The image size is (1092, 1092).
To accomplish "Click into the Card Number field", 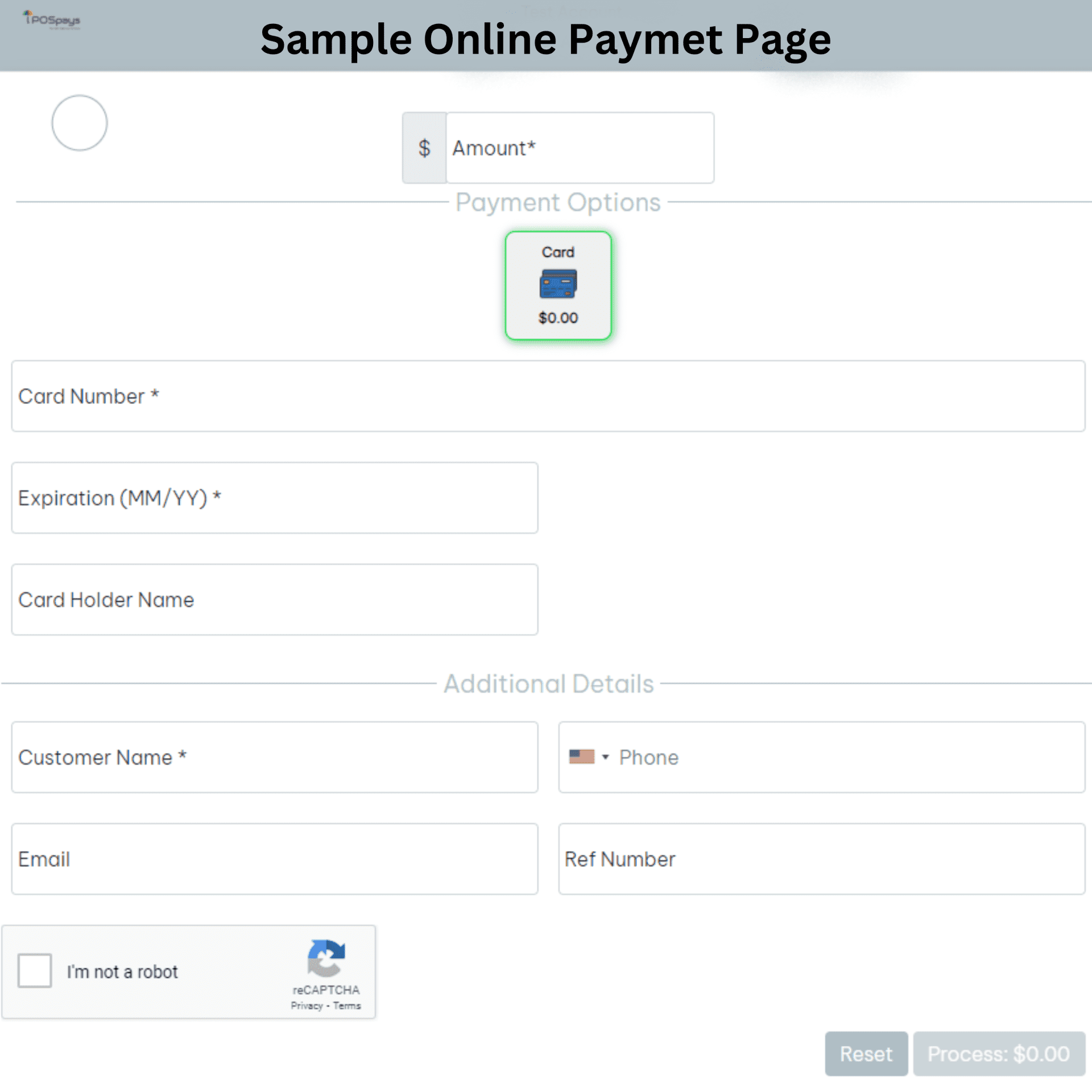I will (x=548, y=396).
